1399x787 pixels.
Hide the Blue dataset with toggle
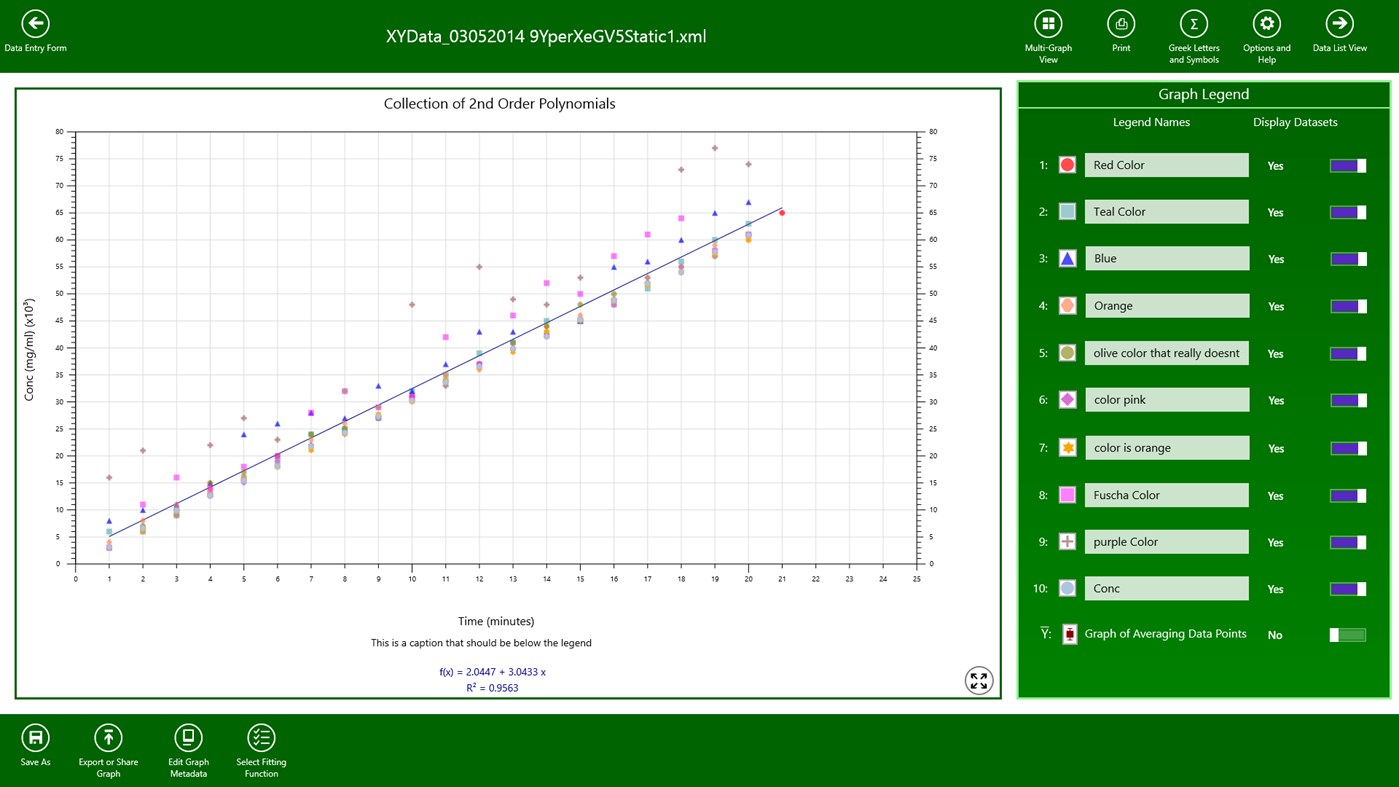point(1347,259)
